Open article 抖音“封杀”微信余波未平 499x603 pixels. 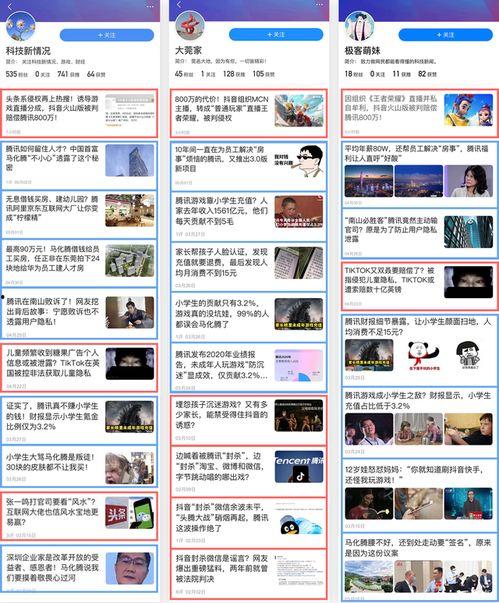coord(248,522)
